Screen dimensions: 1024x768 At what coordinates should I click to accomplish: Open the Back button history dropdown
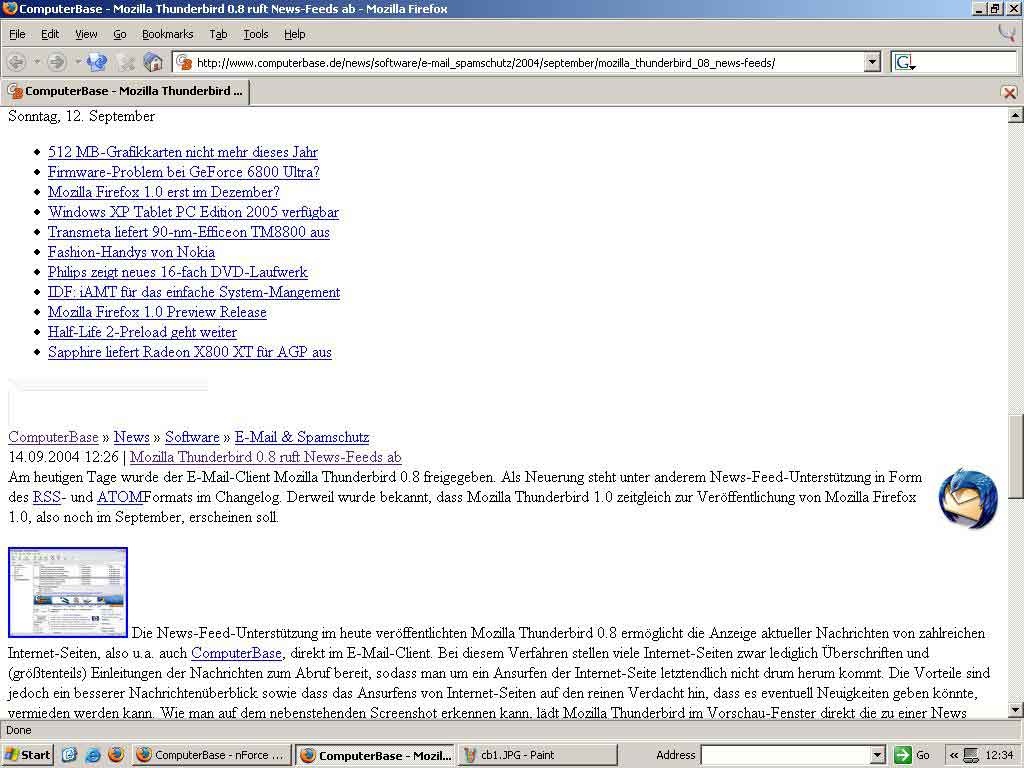tap(37, 63)
